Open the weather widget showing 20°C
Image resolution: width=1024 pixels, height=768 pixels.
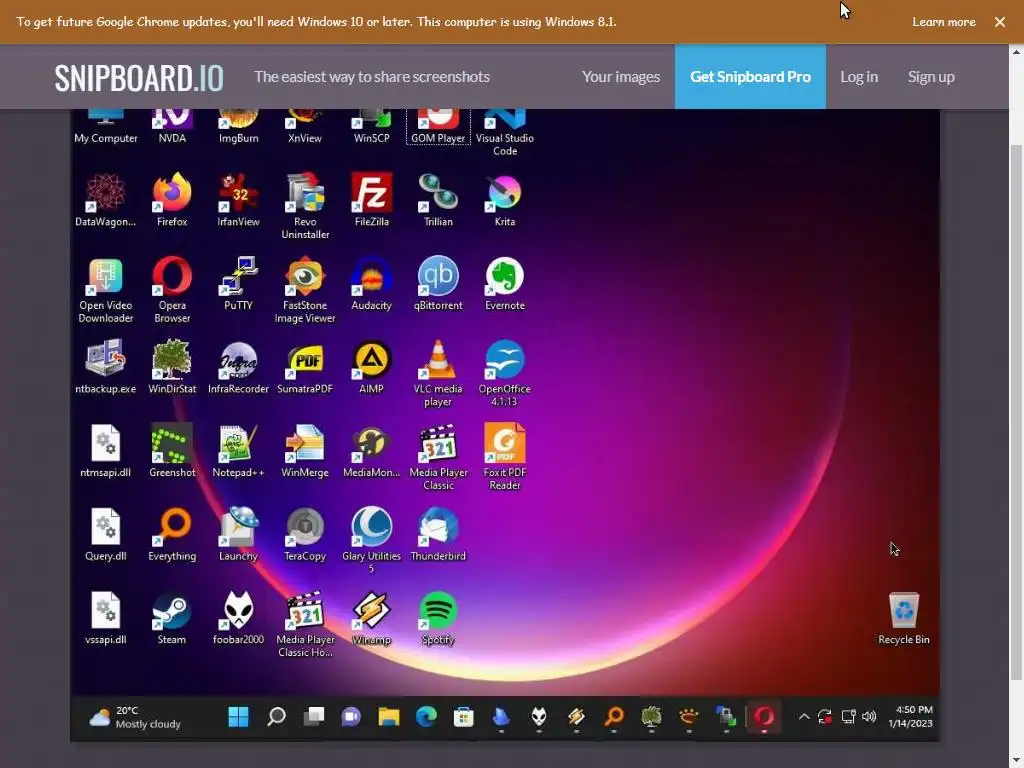pyautogui.click(x=135, y=717)
